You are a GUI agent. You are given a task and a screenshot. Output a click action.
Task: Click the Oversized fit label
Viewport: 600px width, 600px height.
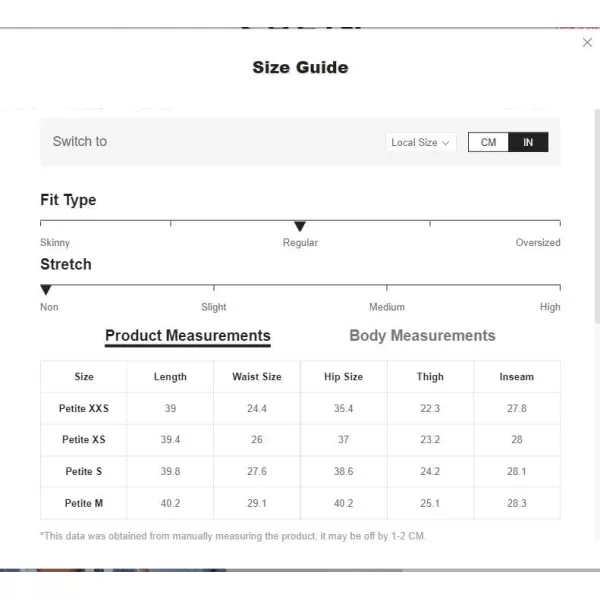tap(538, 243)
